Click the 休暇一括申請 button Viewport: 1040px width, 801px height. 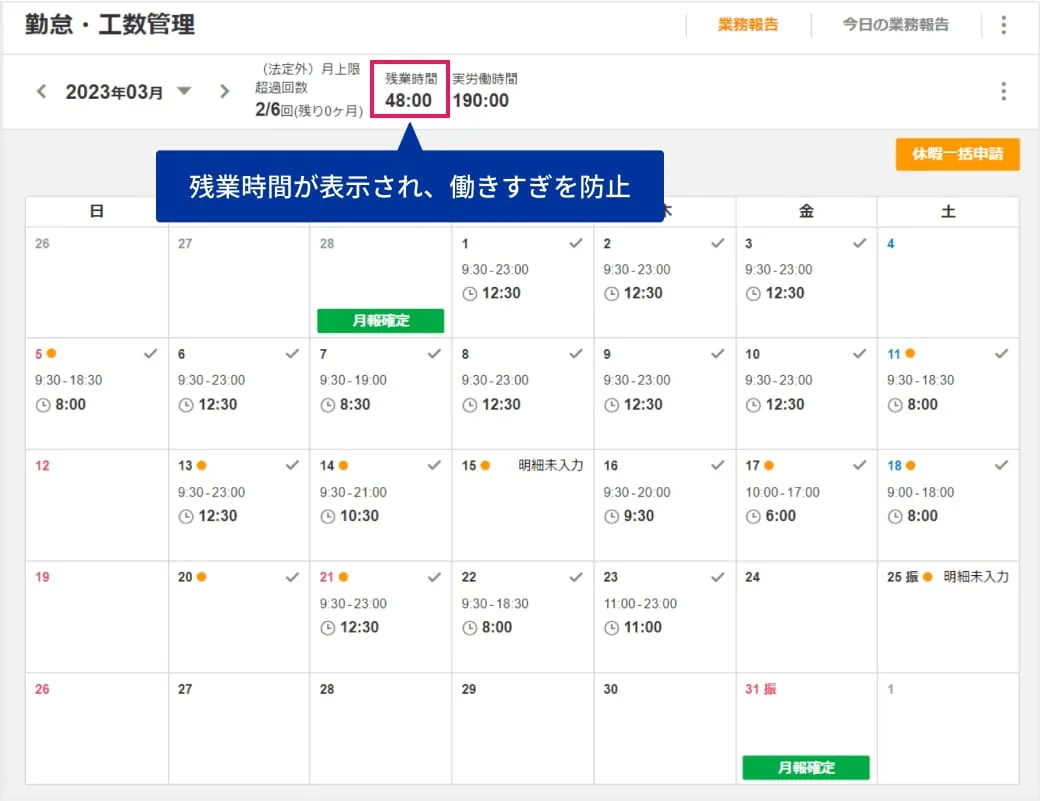pos(957,154)
